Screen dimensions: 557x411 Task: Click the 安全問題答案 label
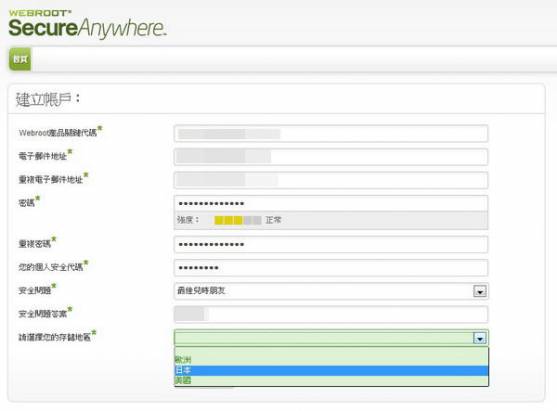(43, 314)
